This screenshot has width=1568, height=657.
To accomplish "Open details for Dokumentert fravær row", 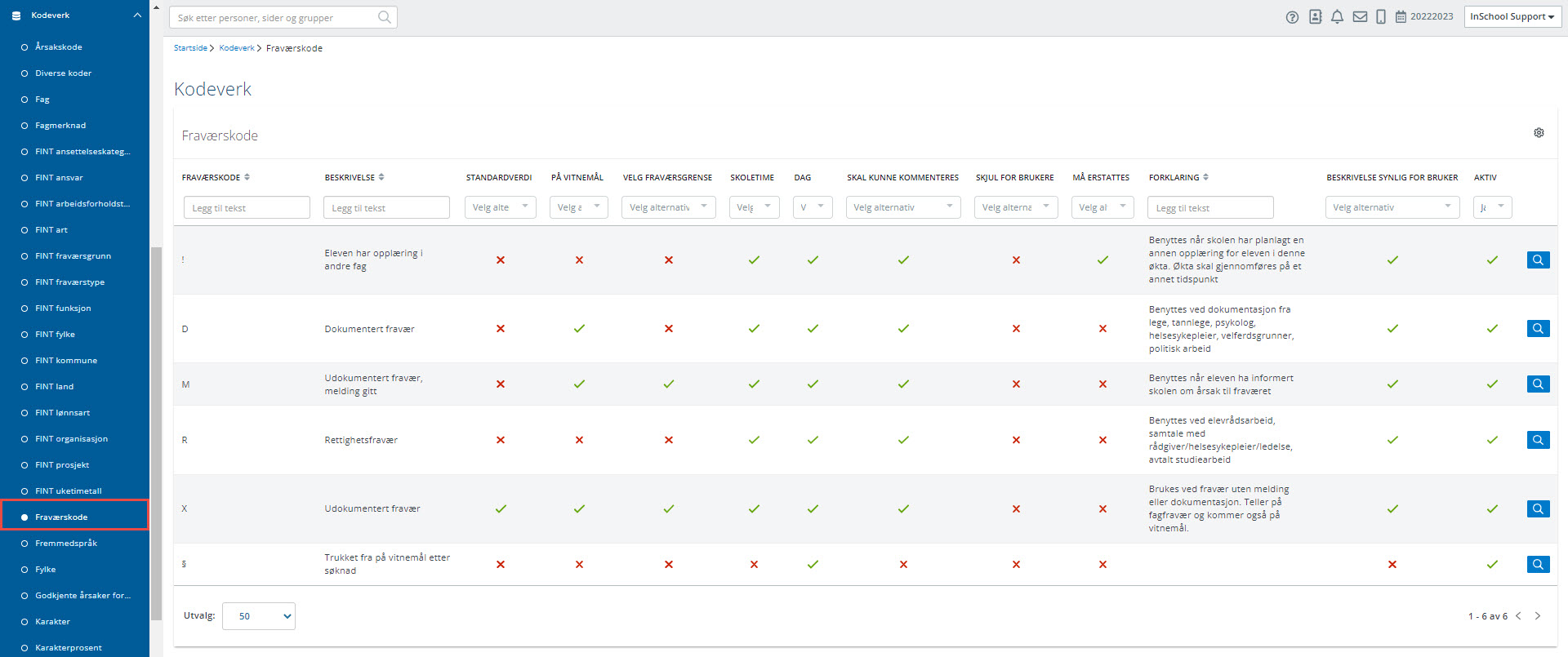I will [1538, 328].
